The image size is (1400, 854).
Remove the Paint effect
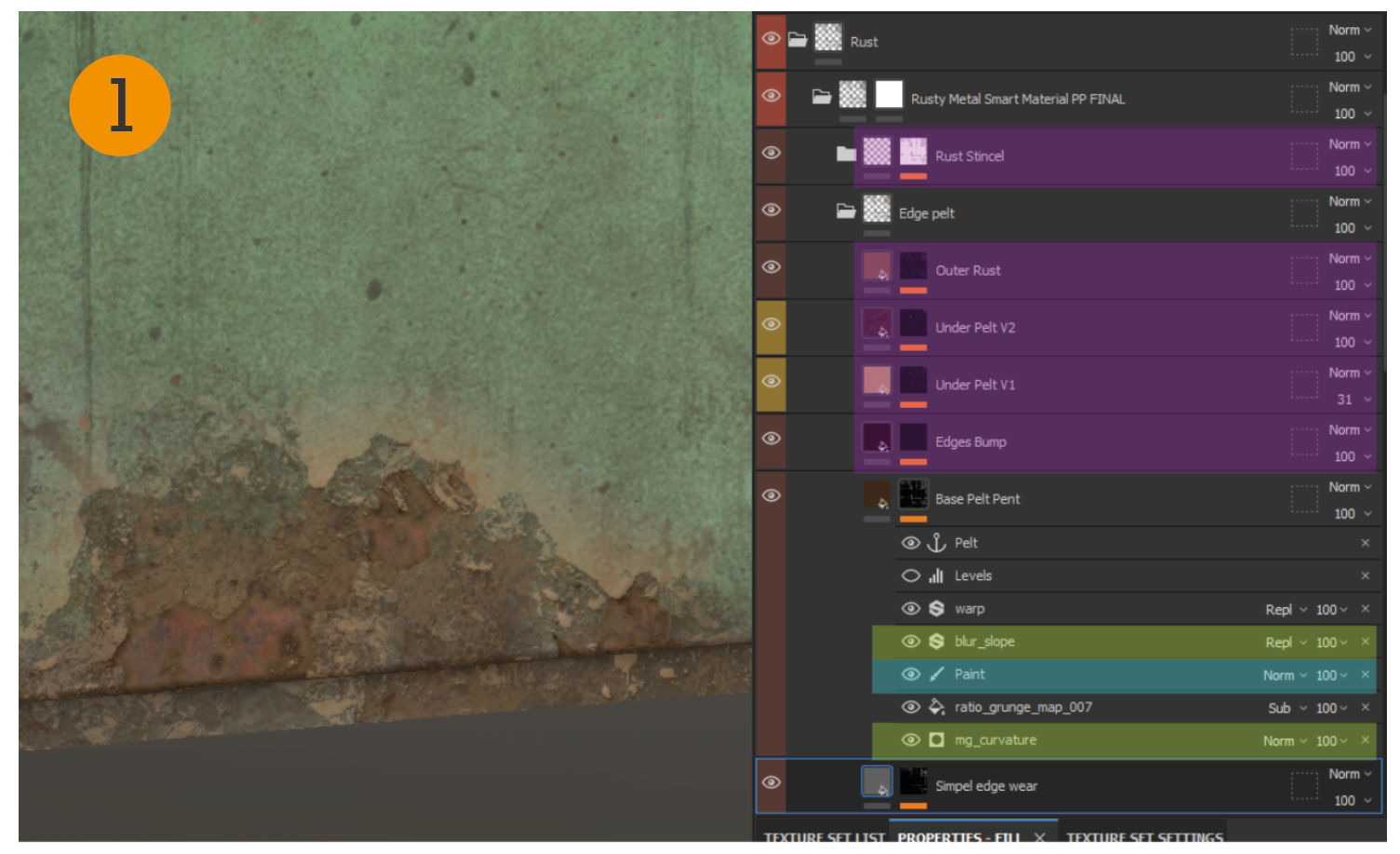1365,674
